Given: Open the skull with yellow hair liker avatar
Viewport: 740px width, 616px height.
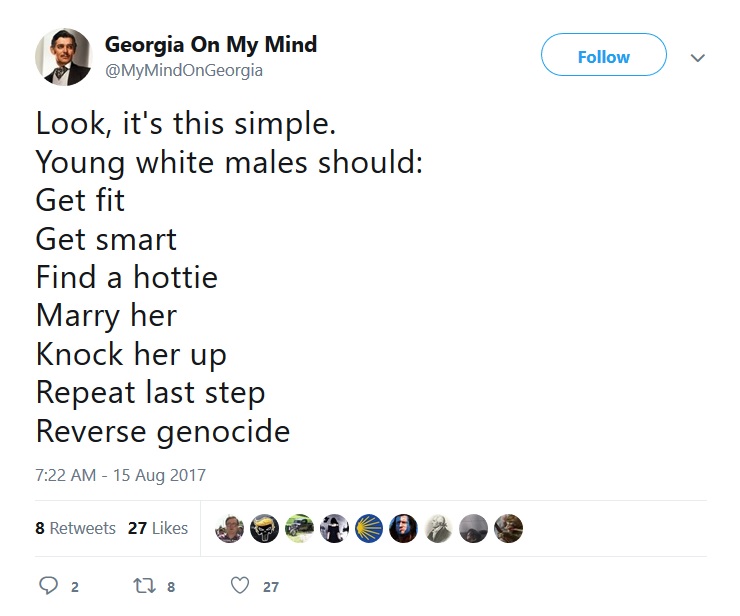Looking at the screenshot, I should click(264, 528).
